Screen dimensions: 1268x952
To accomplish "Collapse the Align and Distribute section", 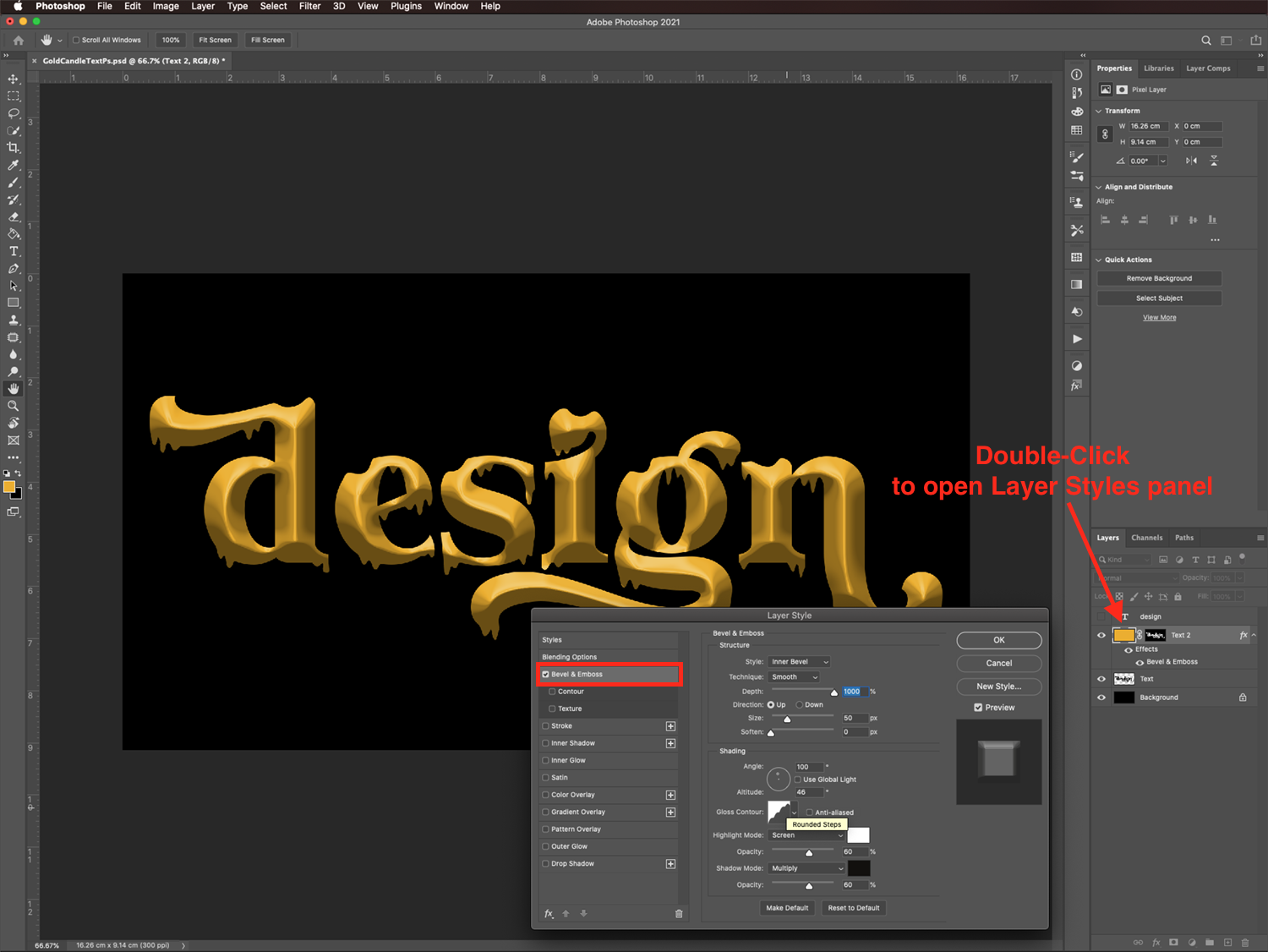I will coord(1099,187).
